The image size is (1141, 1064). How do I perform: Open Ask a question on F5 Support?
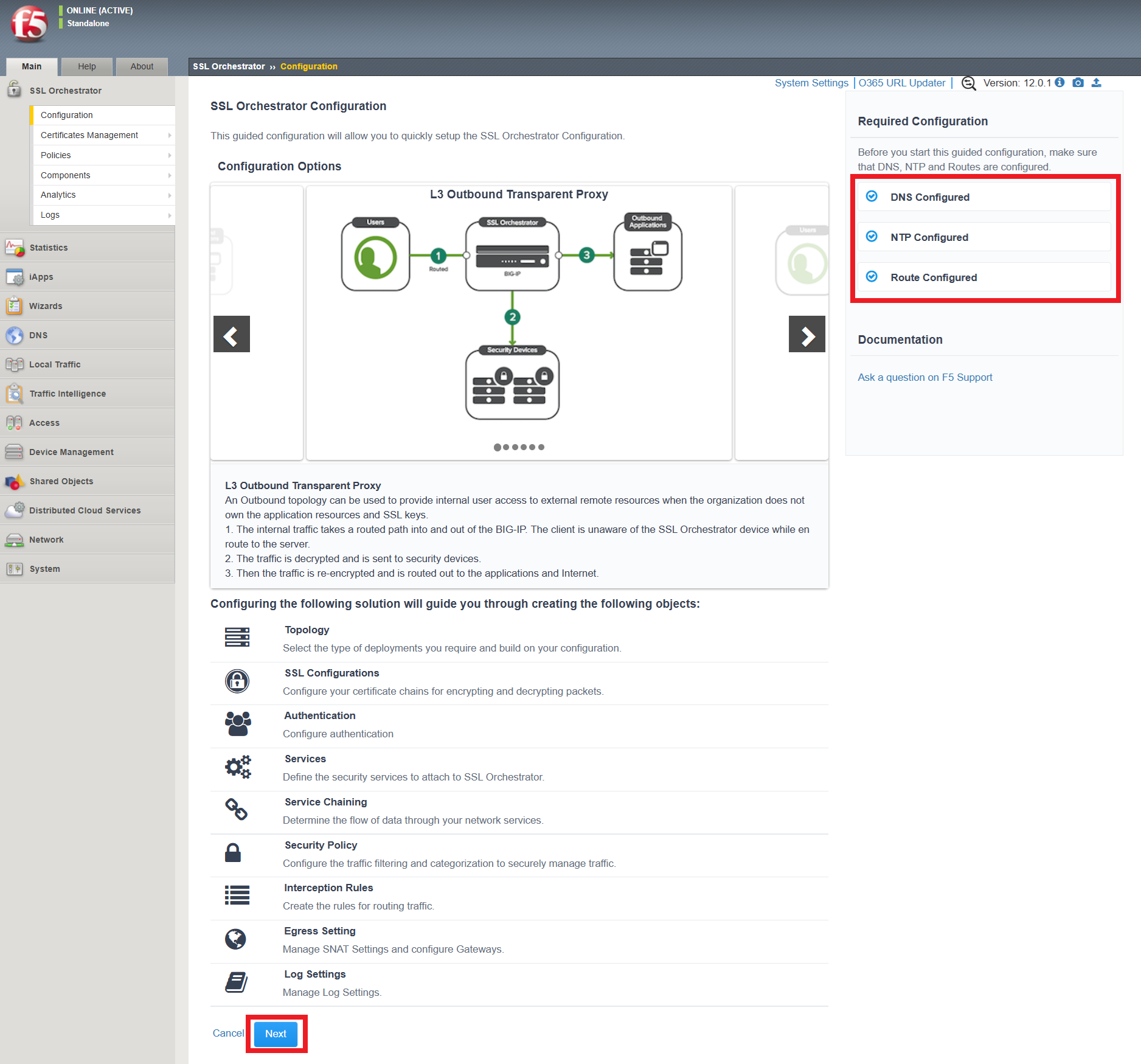(925, 377)
